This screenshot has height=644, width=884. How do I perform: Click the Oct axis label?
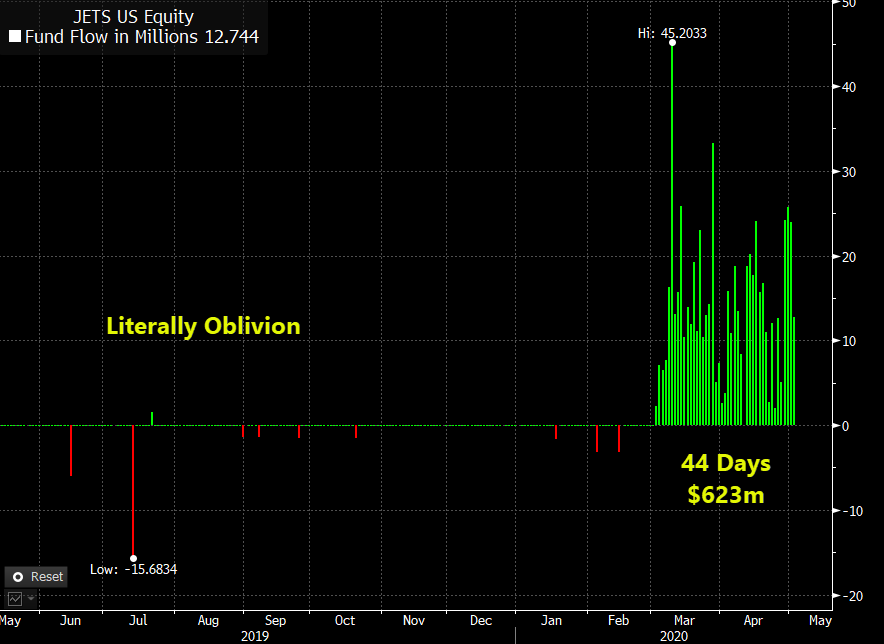345,620
